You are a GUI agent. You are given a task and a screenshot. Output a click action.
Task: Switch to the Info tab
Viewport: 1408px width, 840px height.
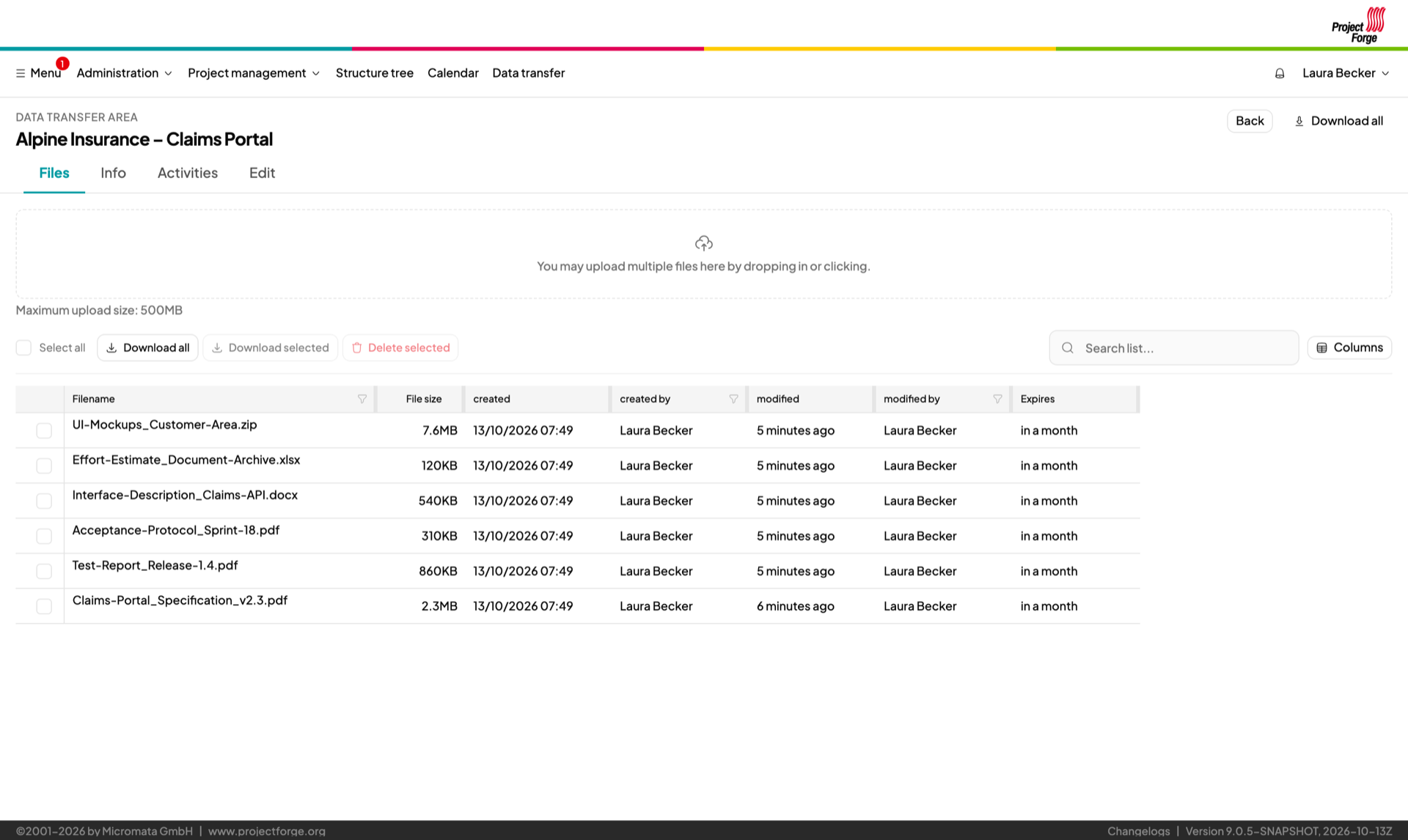click(x=113, y=173)
